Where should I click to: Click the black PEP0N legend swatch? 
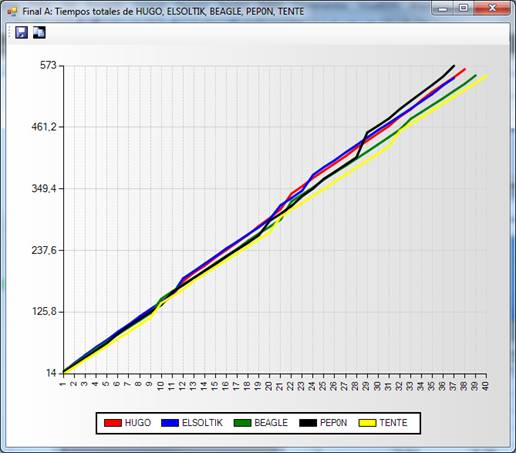point(308,423)
